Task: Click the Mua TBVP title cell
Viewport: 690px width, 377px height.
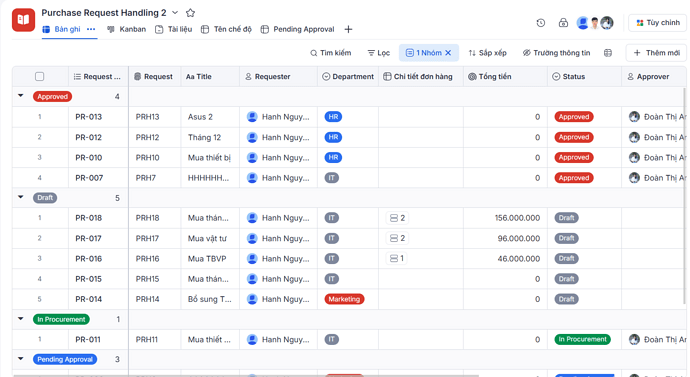Action: coord(210,259)
